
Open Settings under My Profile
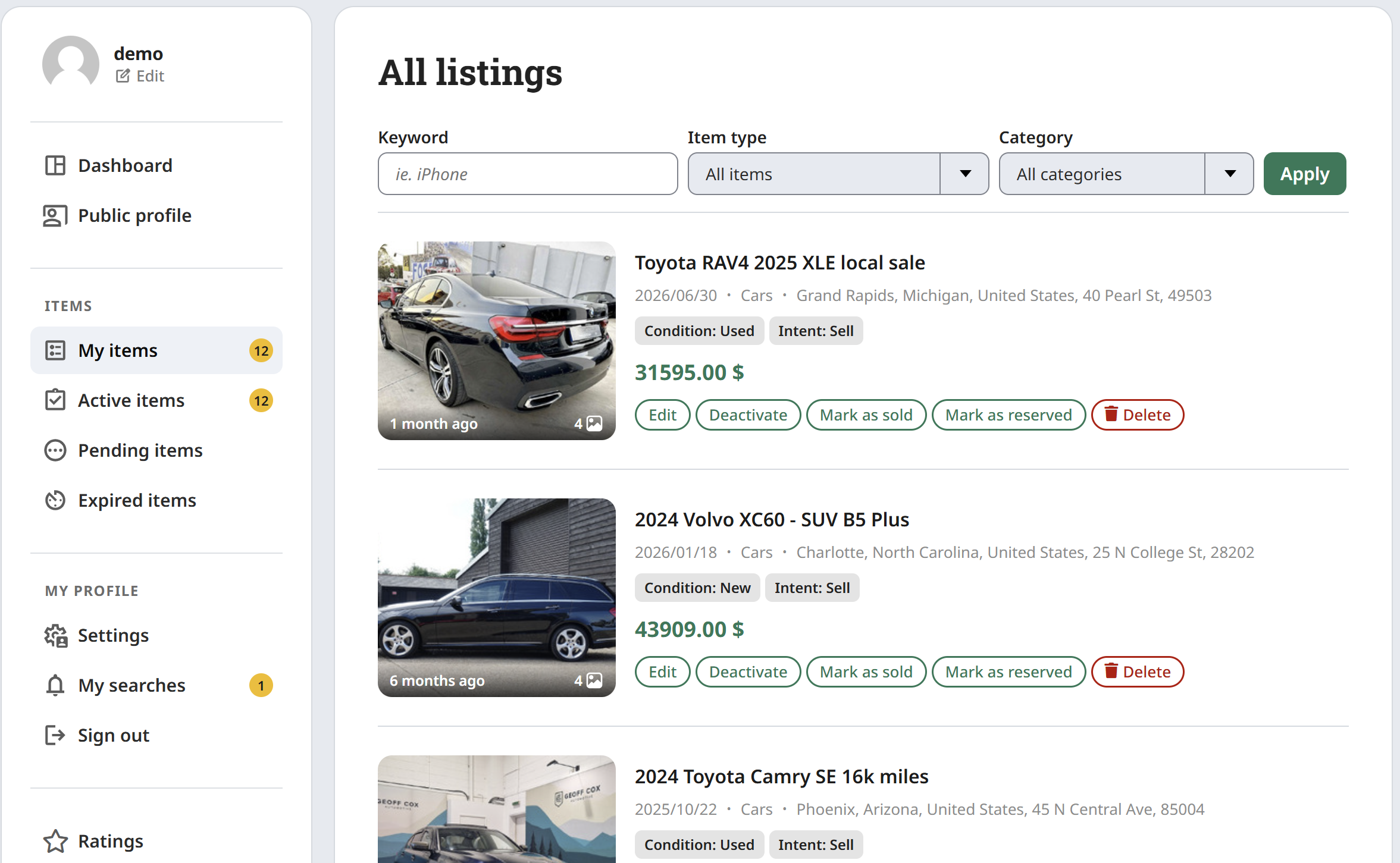tap(156, 635)
